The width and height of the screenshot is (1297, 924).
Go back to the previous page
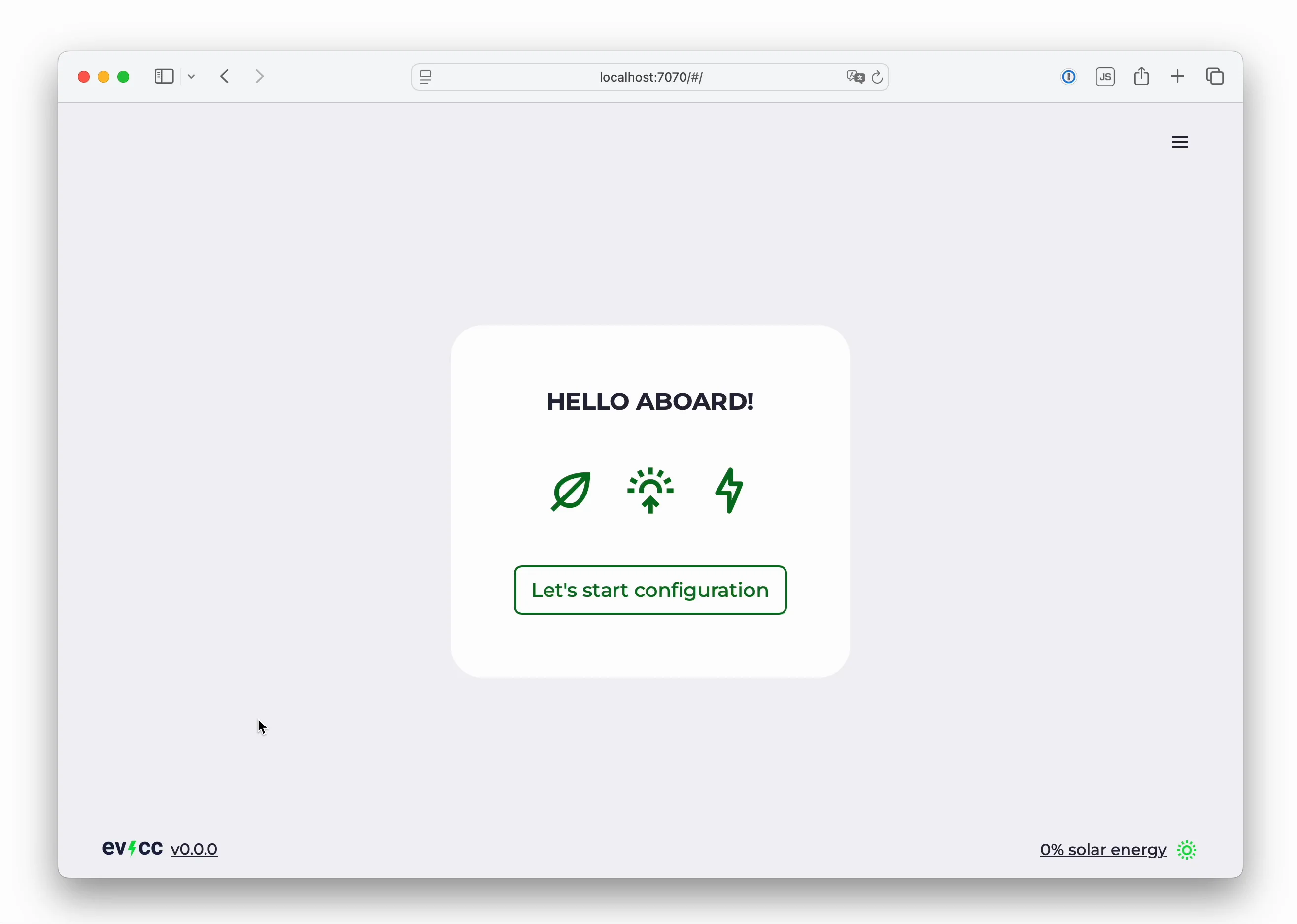(x=225, y=77)
